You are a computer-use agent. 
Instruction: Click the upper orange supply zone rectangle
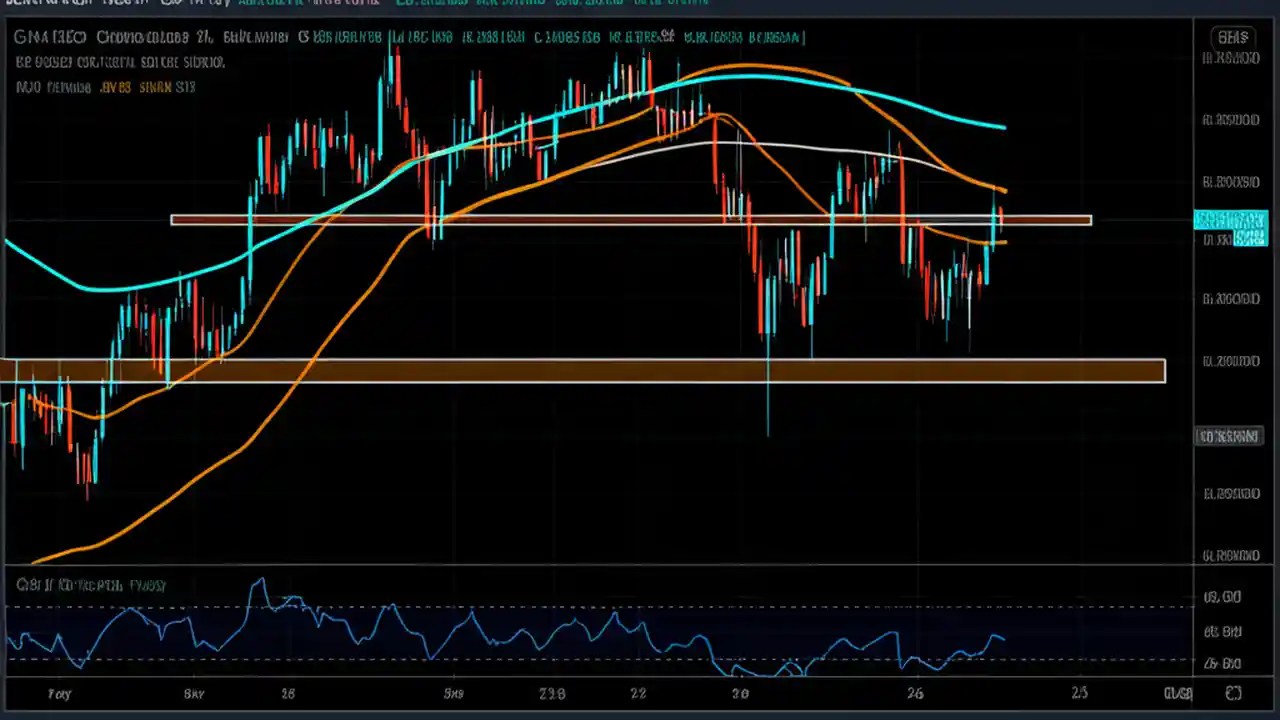[630, 220]
